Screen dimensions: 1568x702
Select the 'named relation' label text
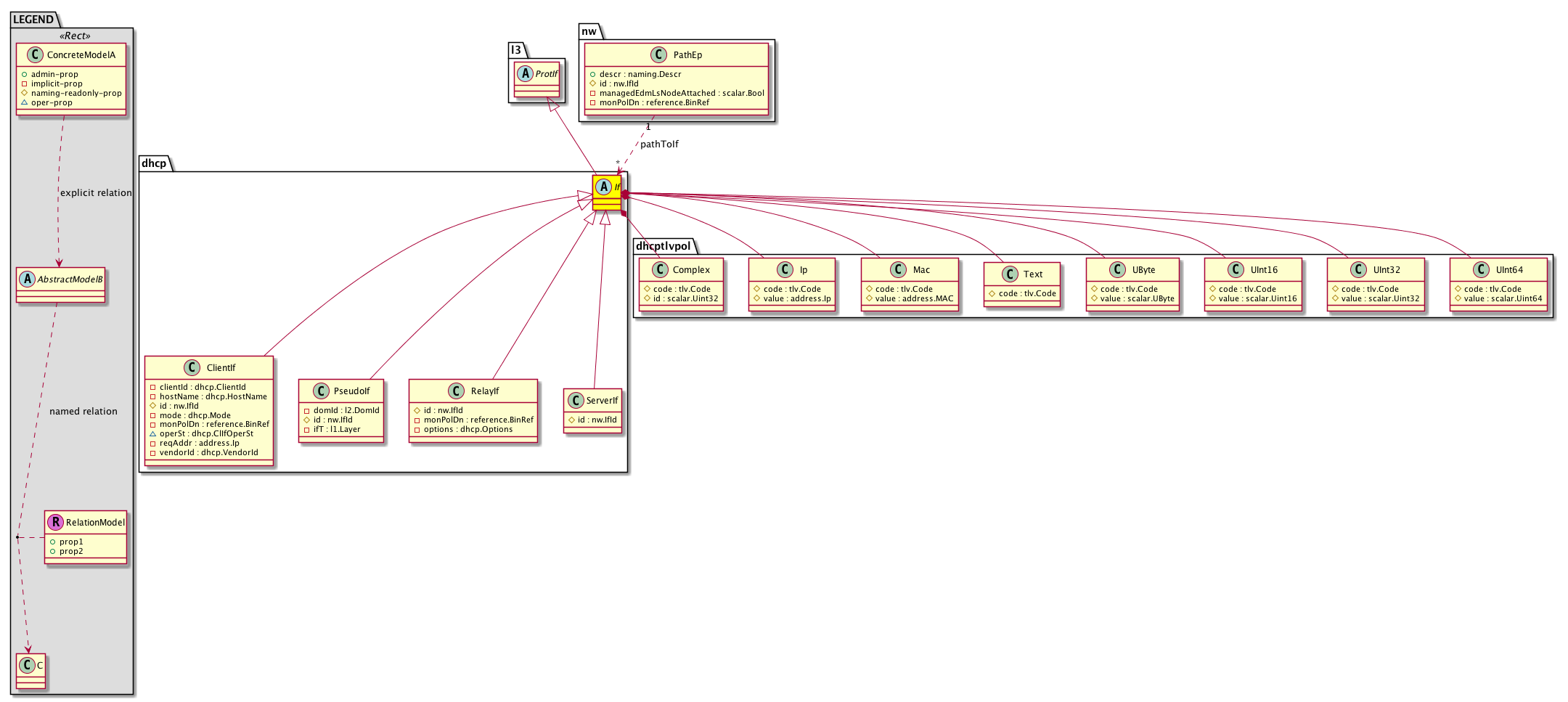[x=83, y=412]
